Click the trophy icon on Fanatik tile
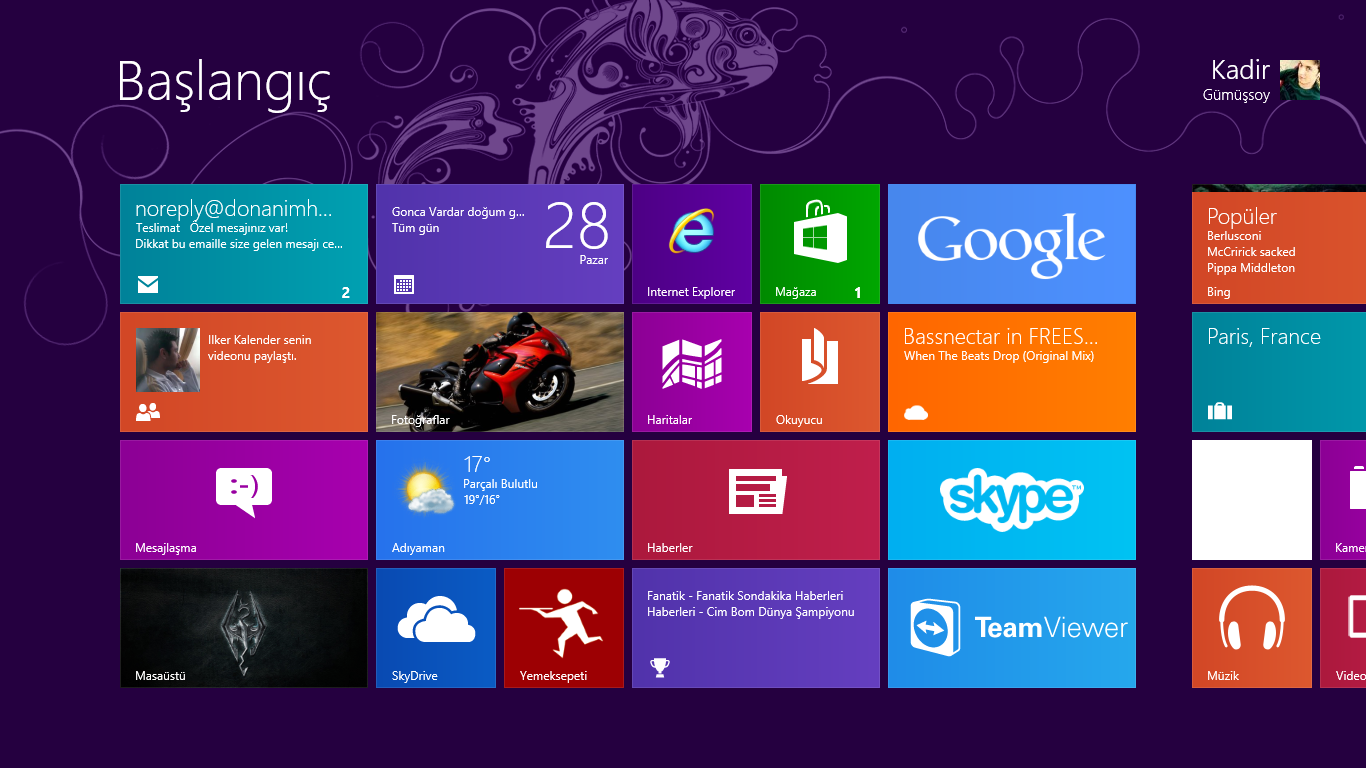The image size is (1366, 768). (659, 667)
